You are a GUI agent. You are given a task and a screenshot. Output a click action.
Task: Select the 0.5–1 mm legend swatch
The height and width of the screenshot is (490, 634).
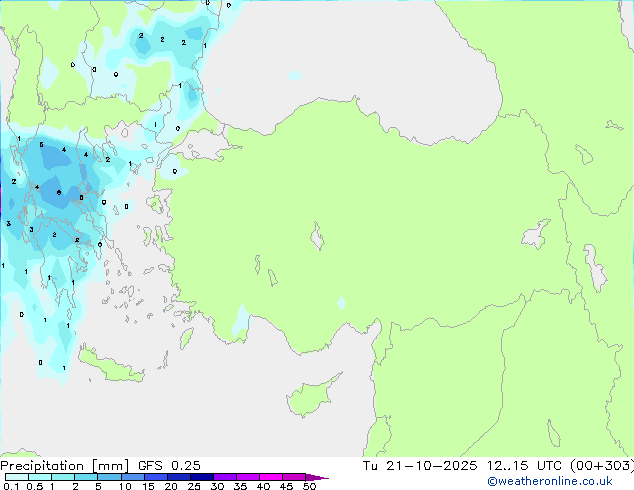(40, 477)
